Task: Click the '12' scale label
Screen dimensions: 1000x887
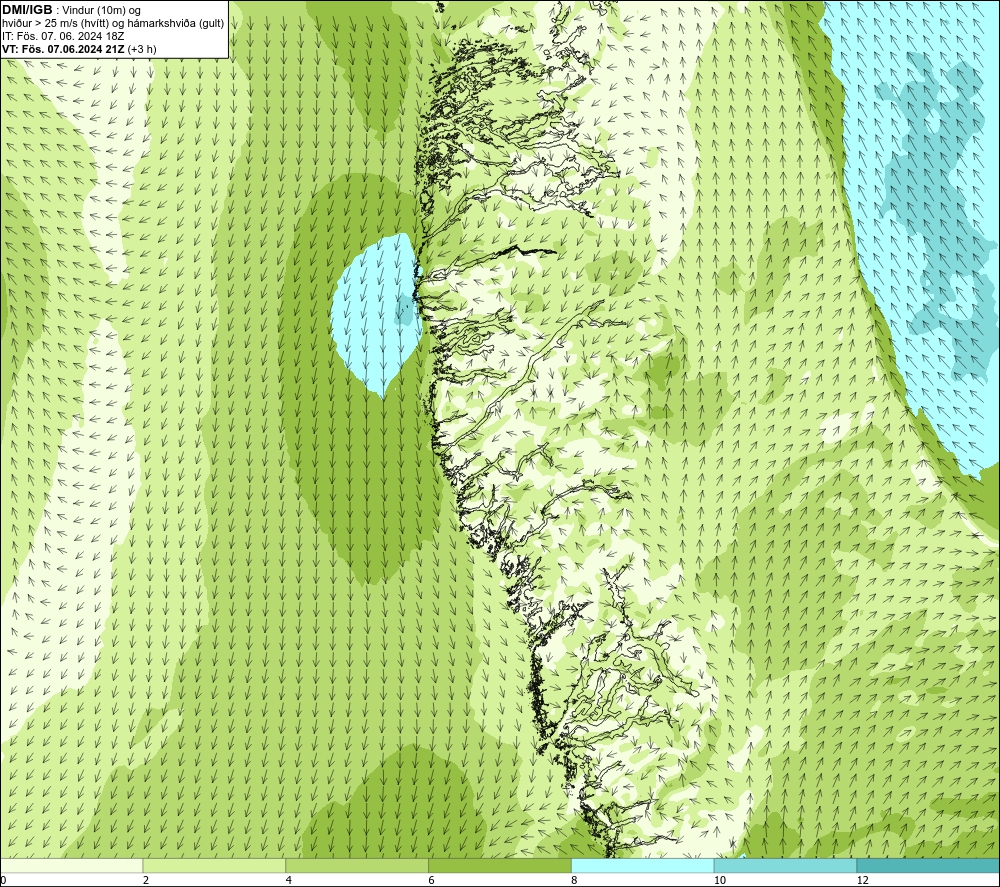Action: pos(862,880)
